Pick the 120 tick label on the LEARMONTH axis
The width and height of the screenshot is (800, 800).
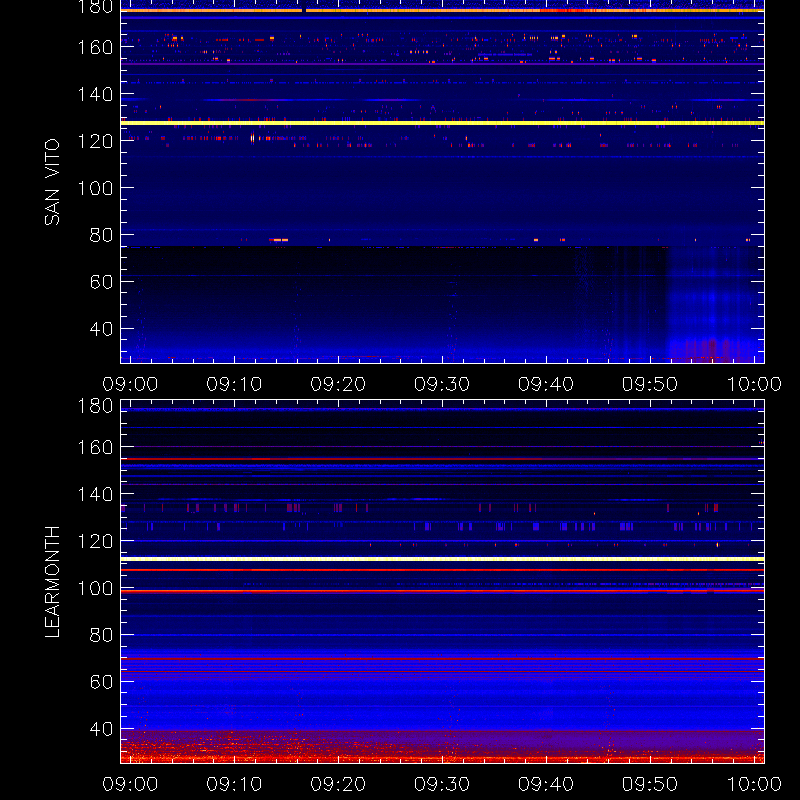tap(95, 541)
